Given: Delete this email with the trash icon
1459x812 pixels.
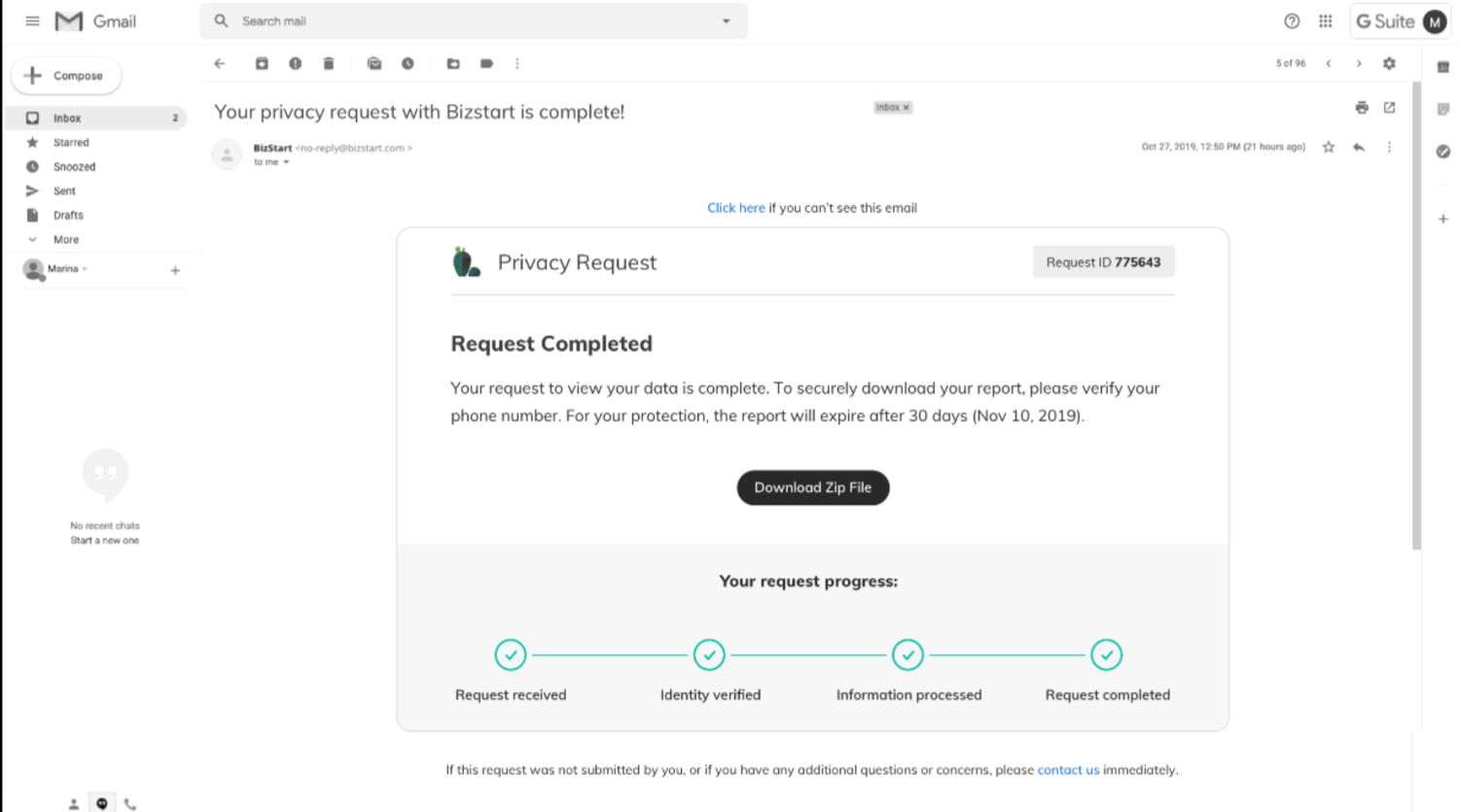Looking at the screenshot, I should (x=329, y=63).
